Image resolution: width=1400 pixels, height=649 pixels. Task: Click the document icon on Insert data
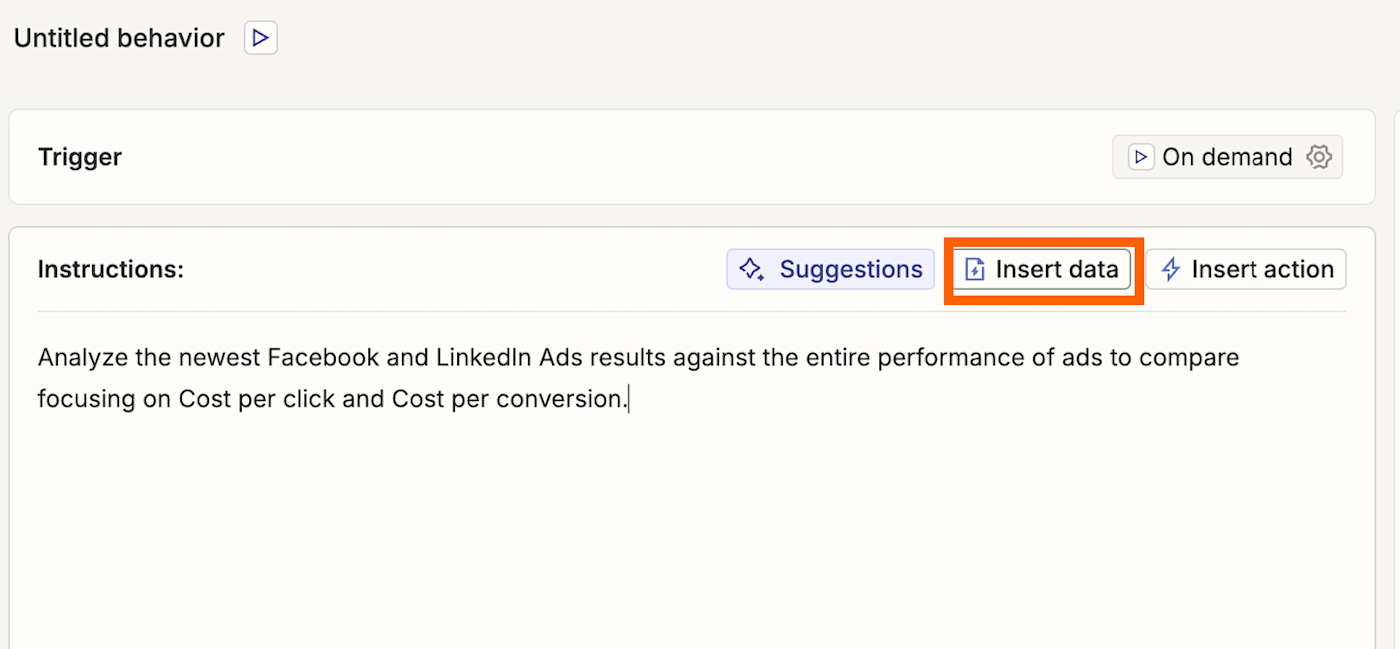click(975, 269)
